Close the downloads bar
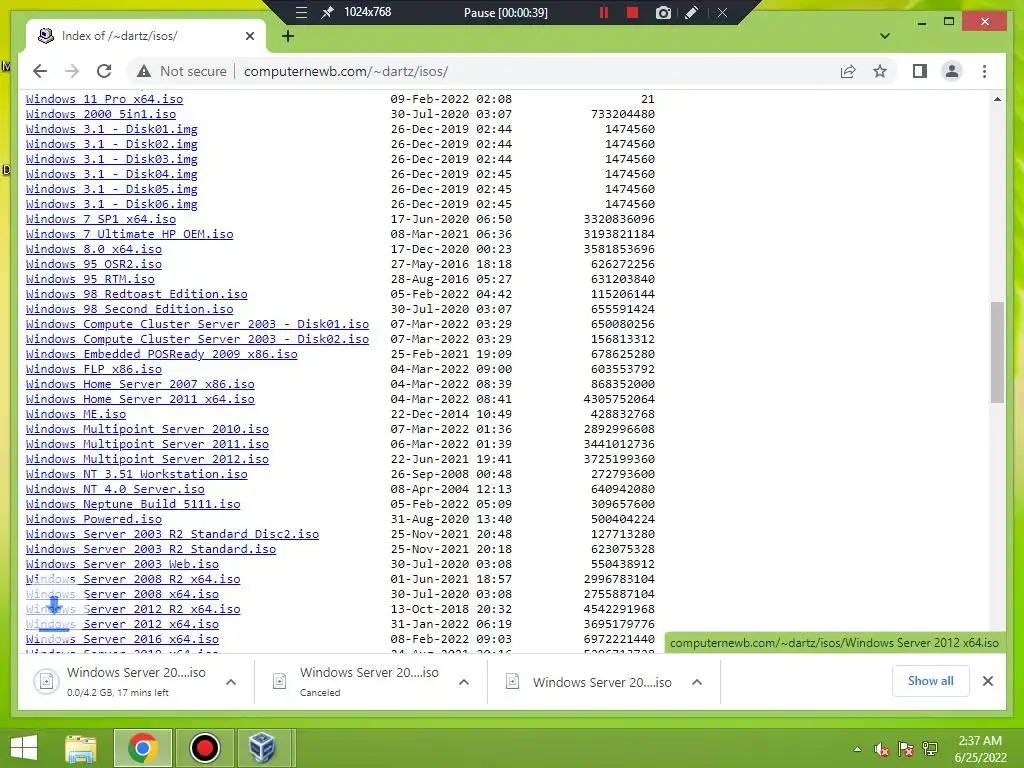This screenshot has height=768, width=1024. 987,681
